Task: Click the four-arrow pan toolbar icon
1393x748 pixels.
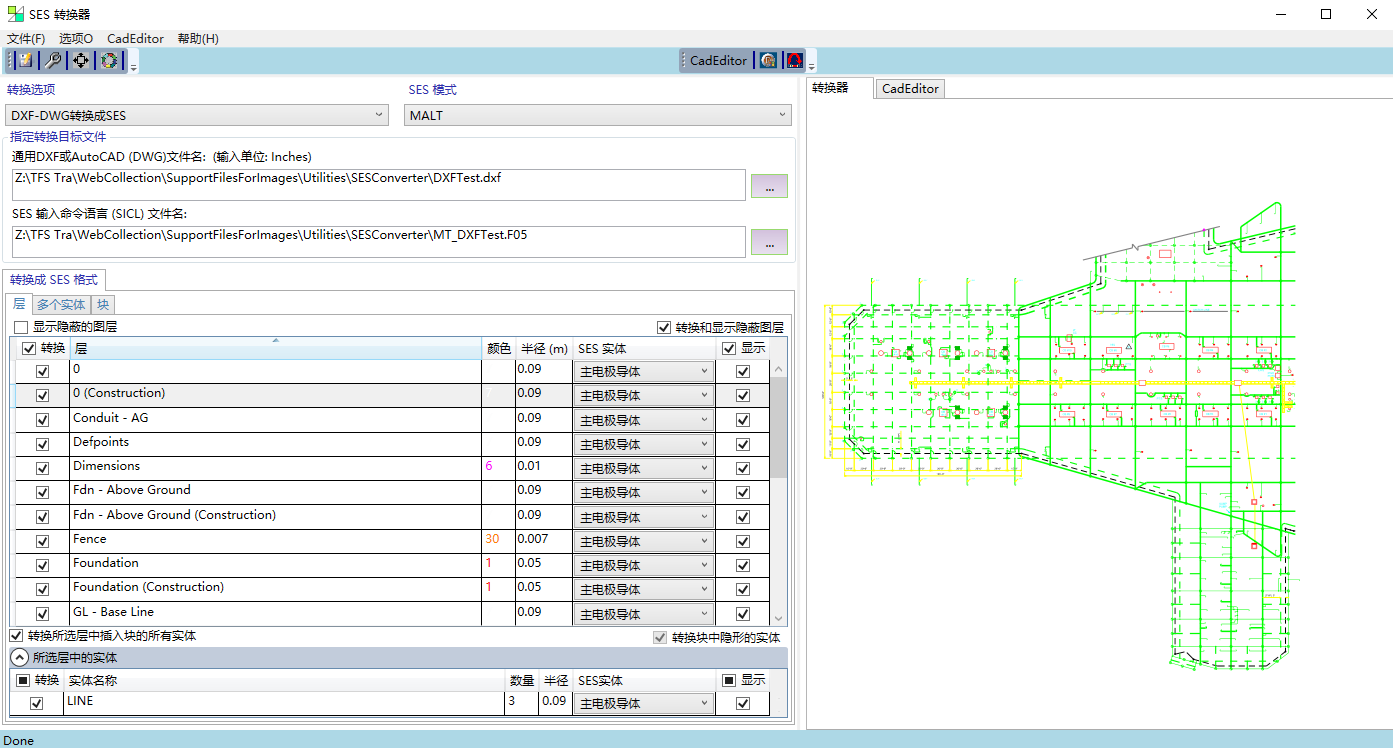Action: pyautogui.click(x=81, y=61)
